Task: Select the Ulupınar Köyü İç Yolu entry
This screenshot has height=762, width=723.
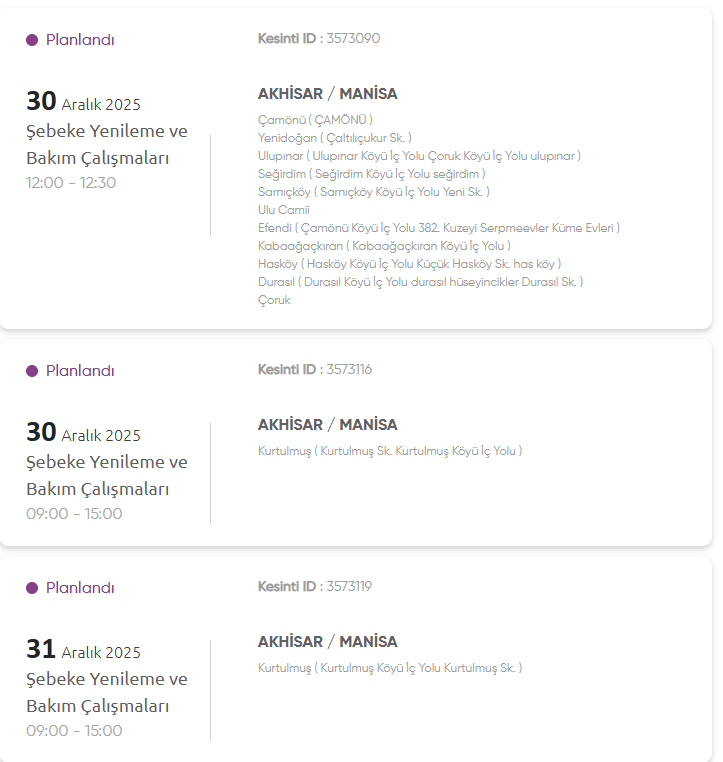Action: coord(419,156)
